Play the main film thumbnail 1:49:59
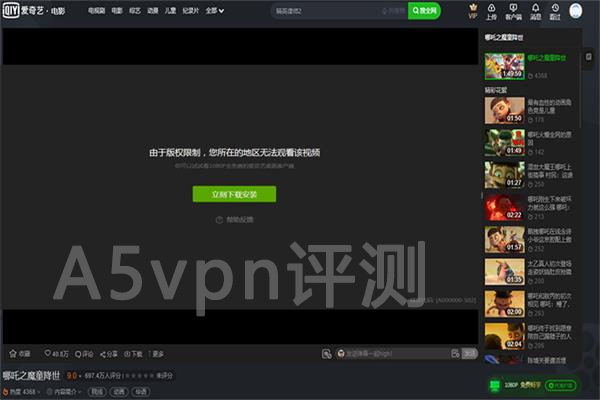This screenshot has height=400, width=600. [504, 66]
